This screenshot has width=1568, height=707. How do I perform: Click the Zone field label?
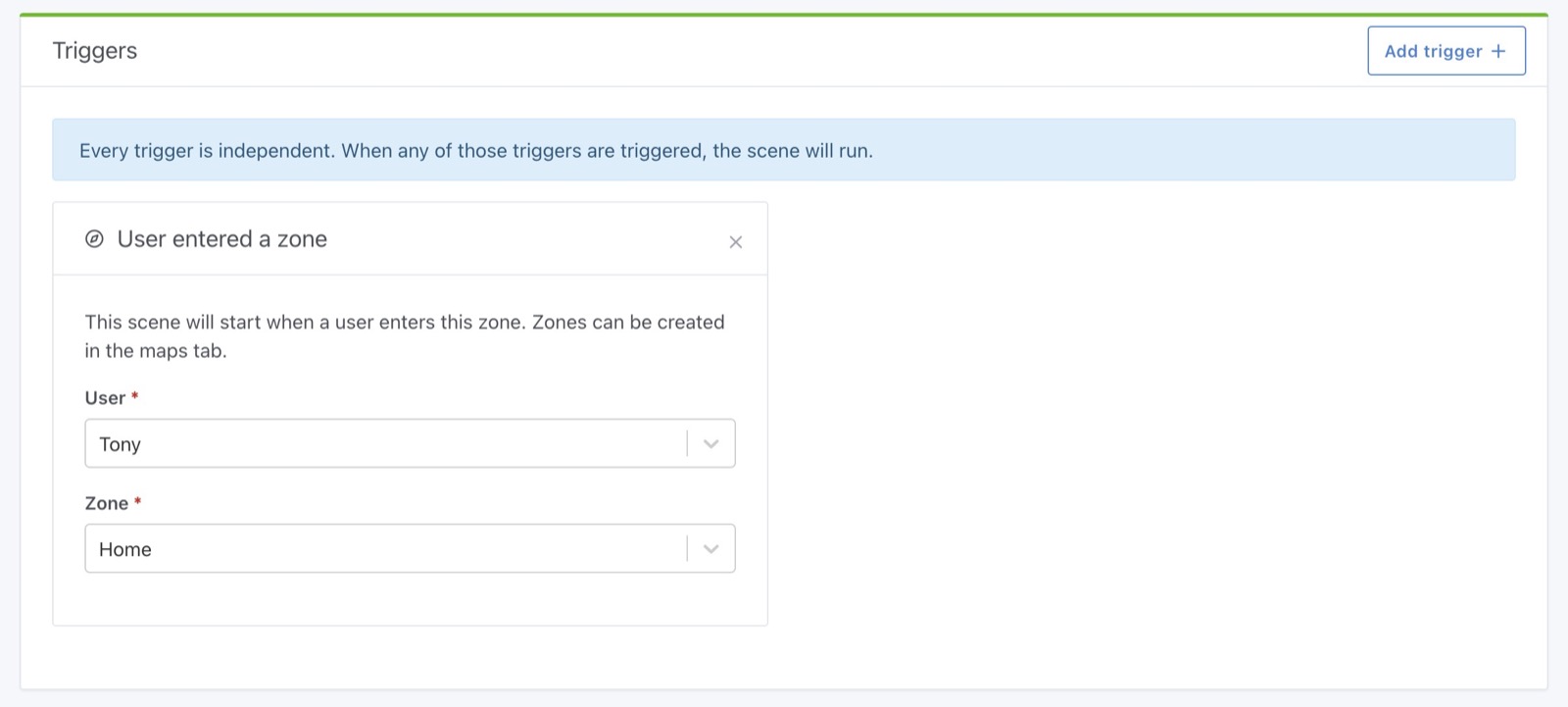106,503
